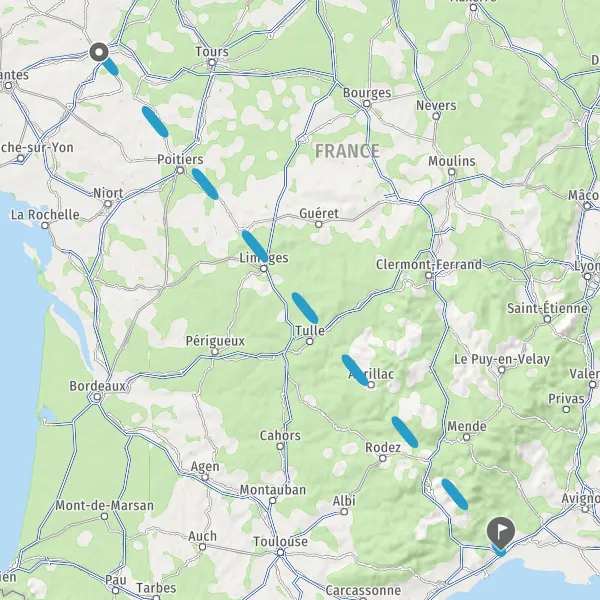Select route segment southeast of Poitiers
Image resolution: width=600 pixels, height=600 pixels.
click(x=205, y=184)
